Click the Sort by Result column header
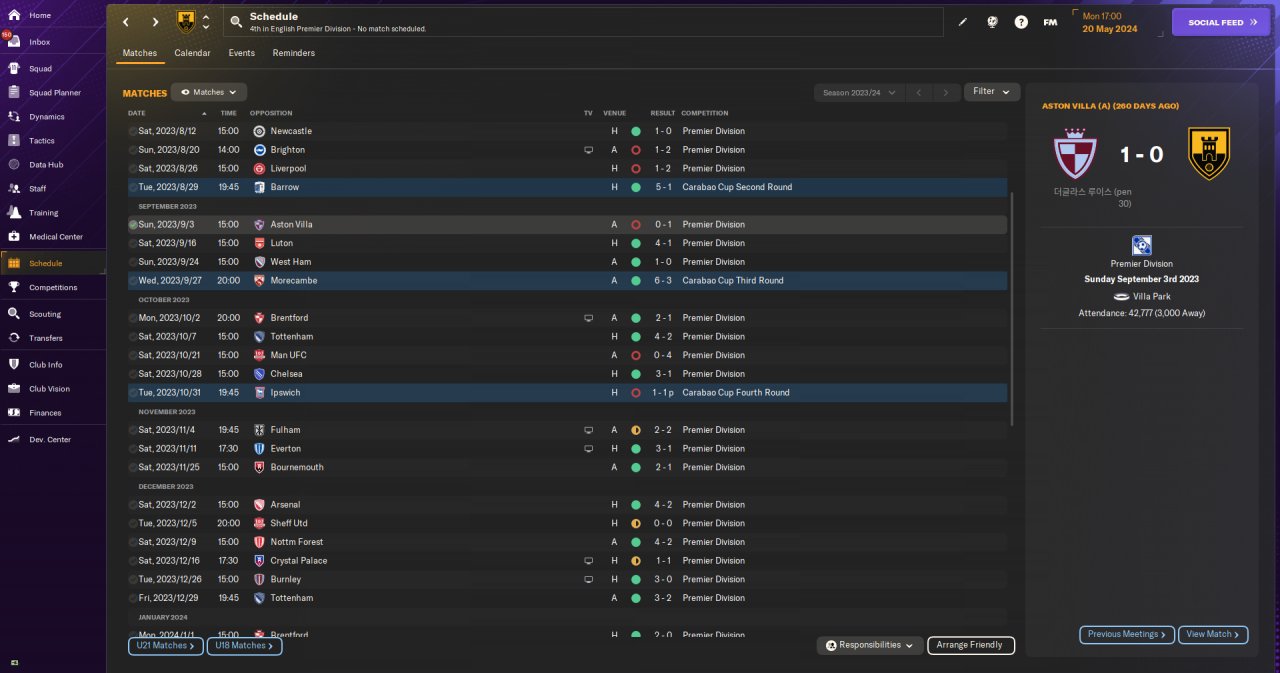The width and height of the screenshot is (1280, 673). tap(663, 113)
